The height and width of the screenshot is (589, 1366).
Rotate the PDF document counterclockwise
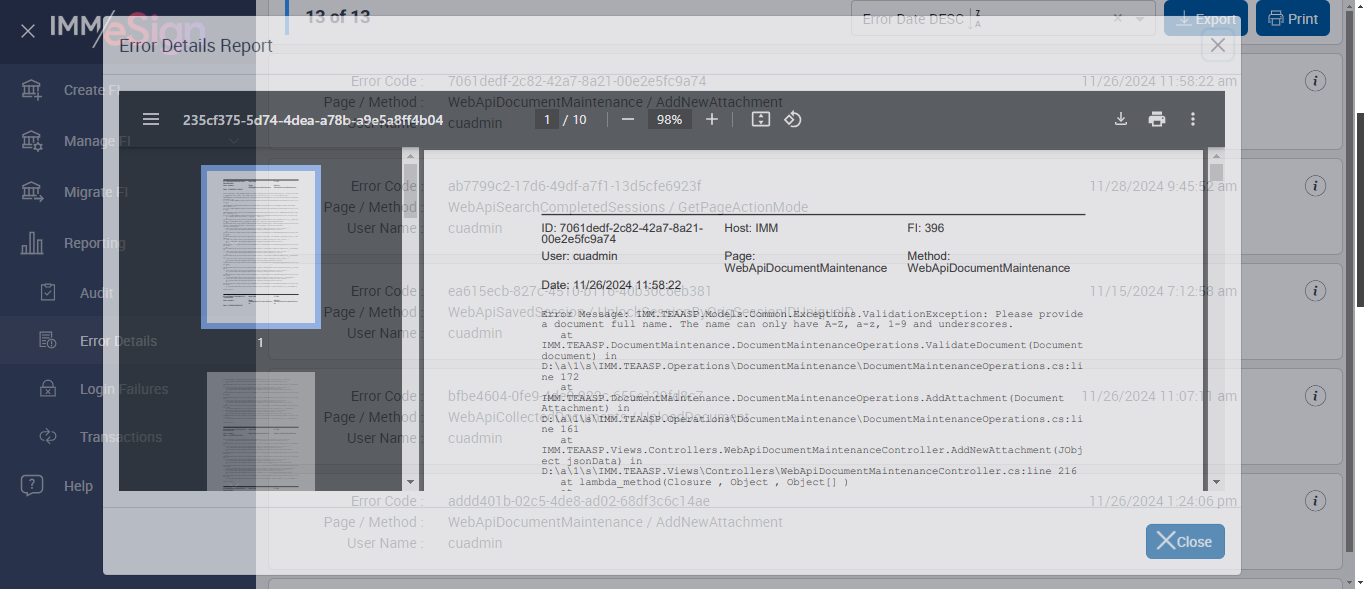792,119
